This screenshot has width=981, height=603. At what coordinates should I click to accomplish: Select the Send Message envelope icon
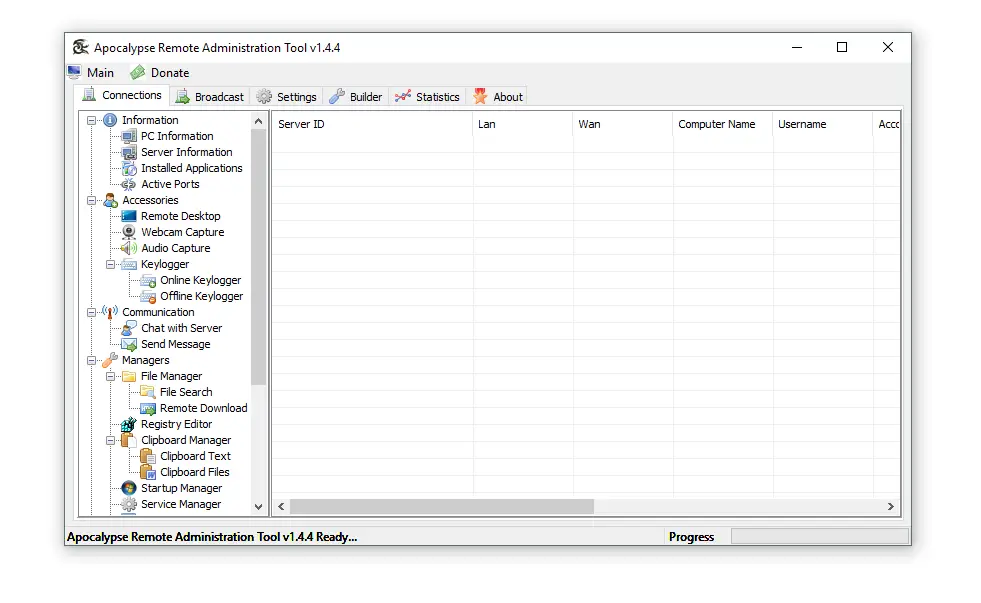click(129, 344)
